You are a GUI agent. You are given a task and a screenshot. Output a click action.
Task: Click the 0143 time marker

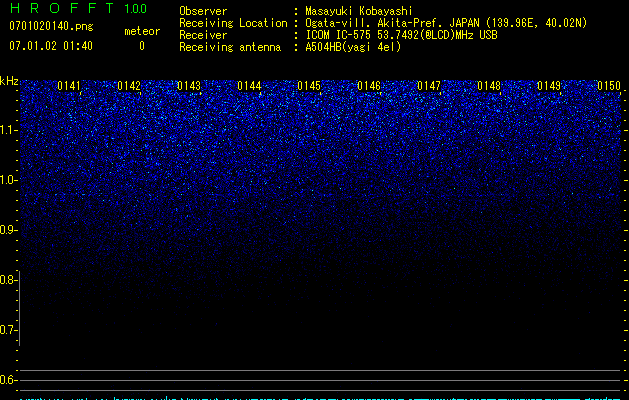tap(189, 86)
